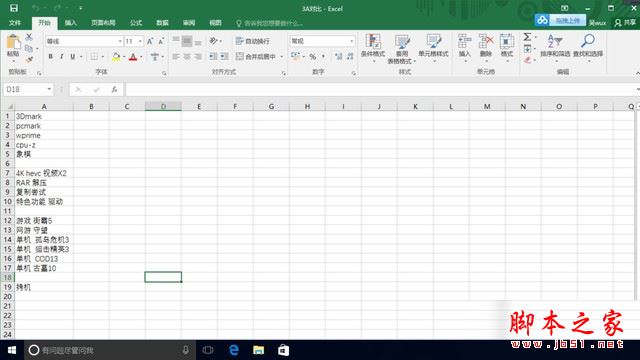The image size is (640, 360).
Task: Decrease font size with small A
Action: tap(161, 41)
